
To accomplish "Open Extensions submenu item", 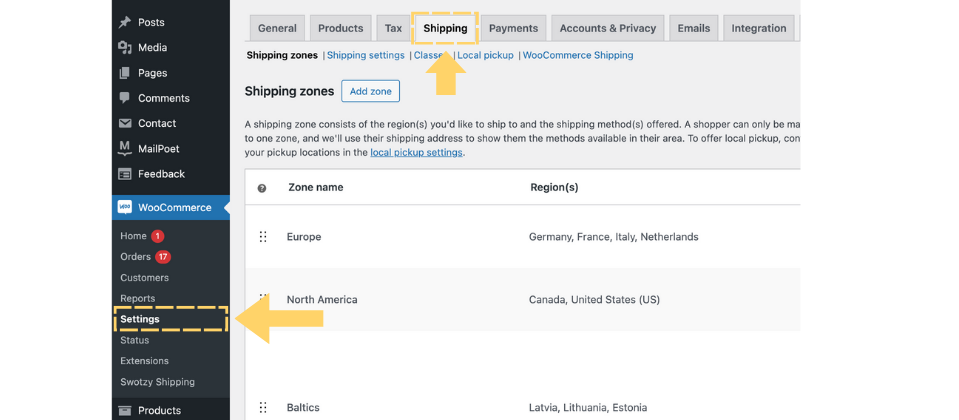I will pos(144,361).
